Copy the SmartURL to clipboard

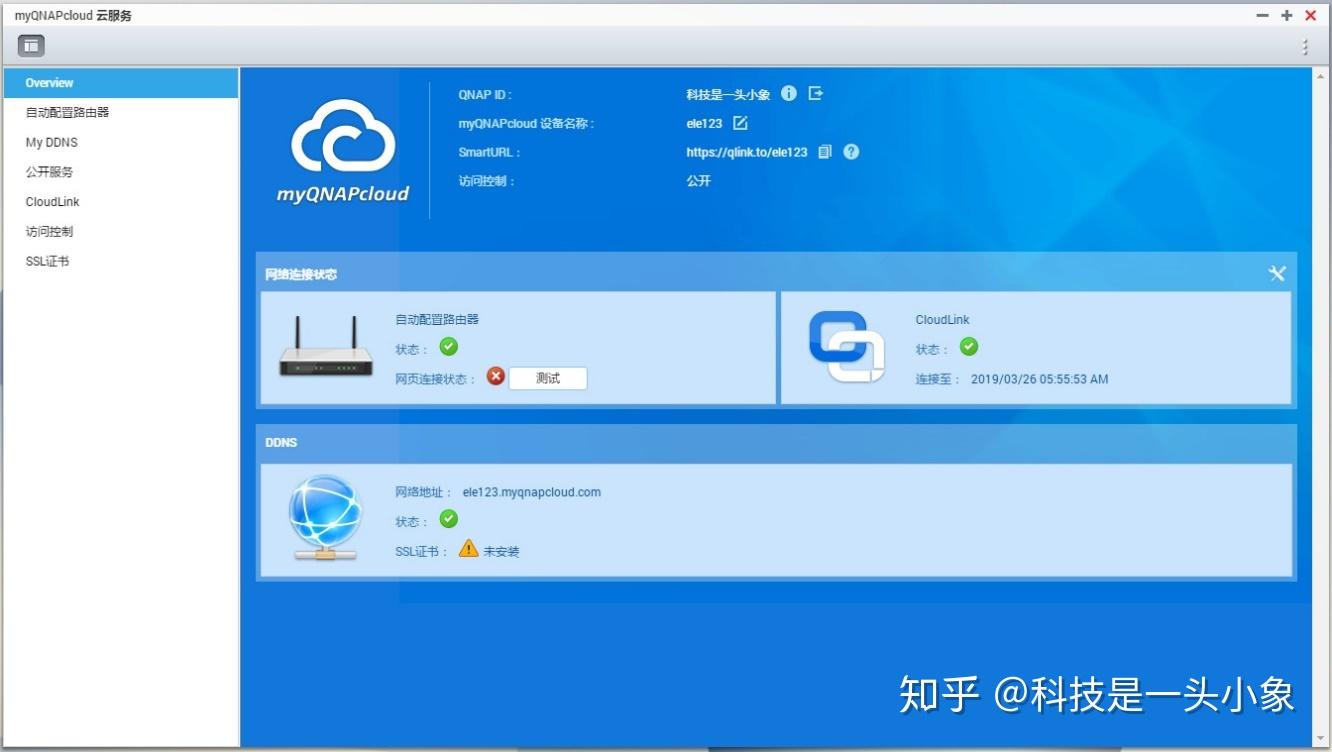point(825,152)
